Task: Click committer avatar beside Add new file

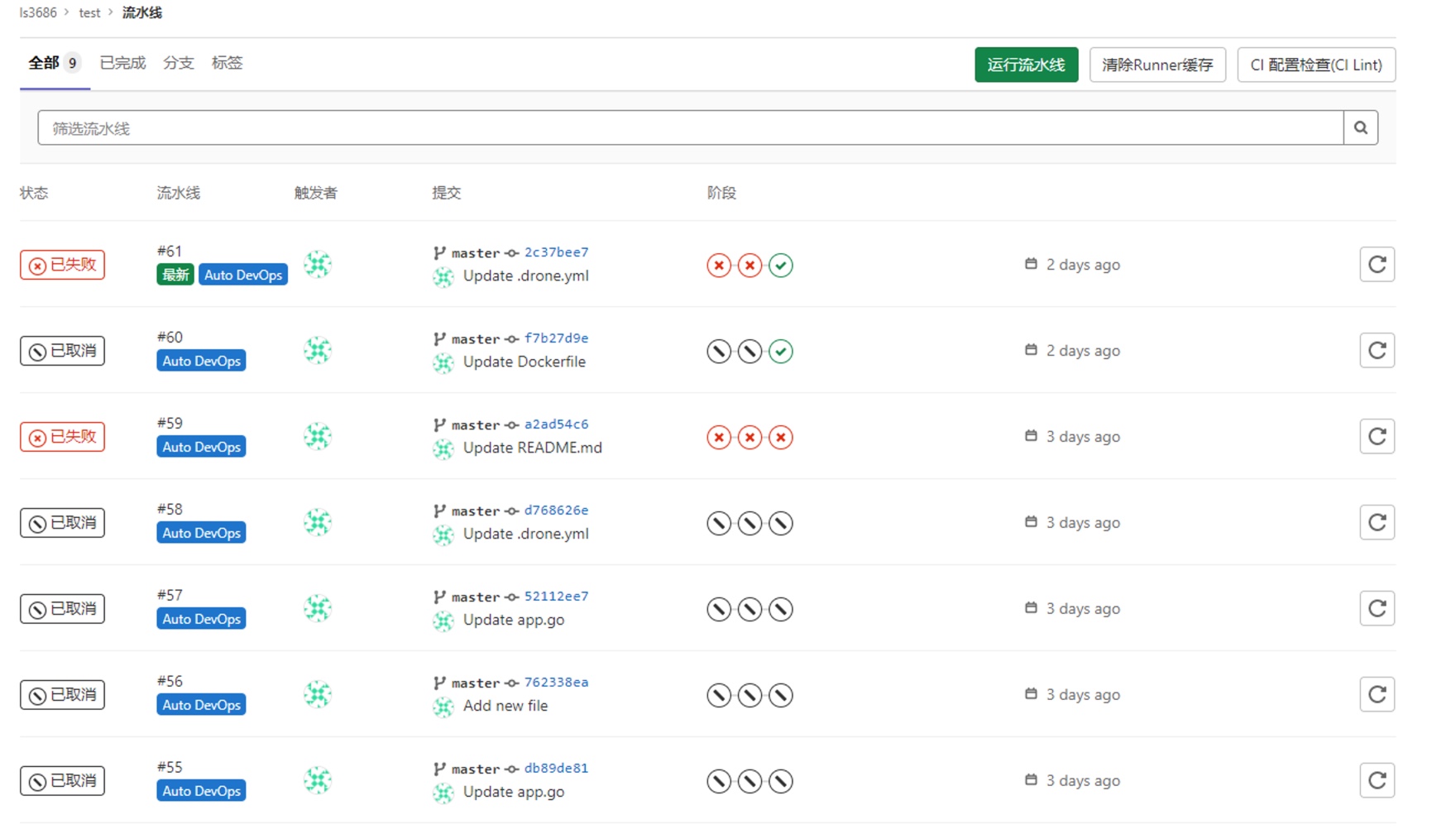Action: click(x=443, y=707)
